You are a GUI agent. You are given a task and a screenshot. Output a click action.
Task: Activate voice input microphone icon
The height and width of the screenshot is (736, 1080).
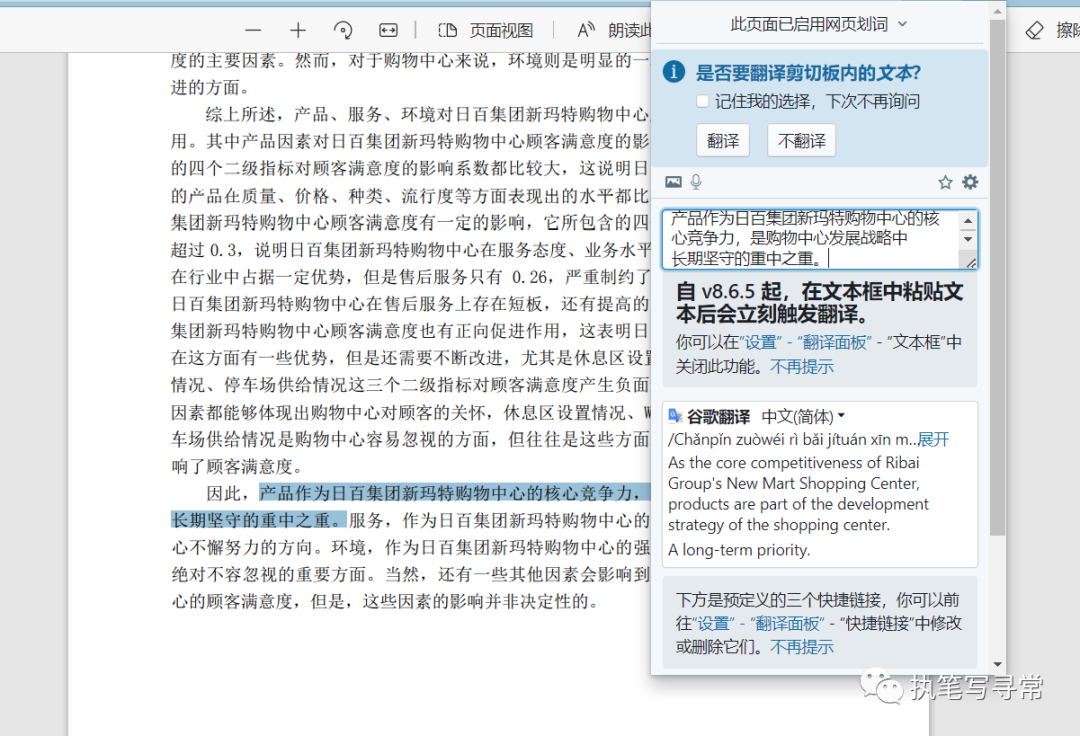click(x=696, y=182)
